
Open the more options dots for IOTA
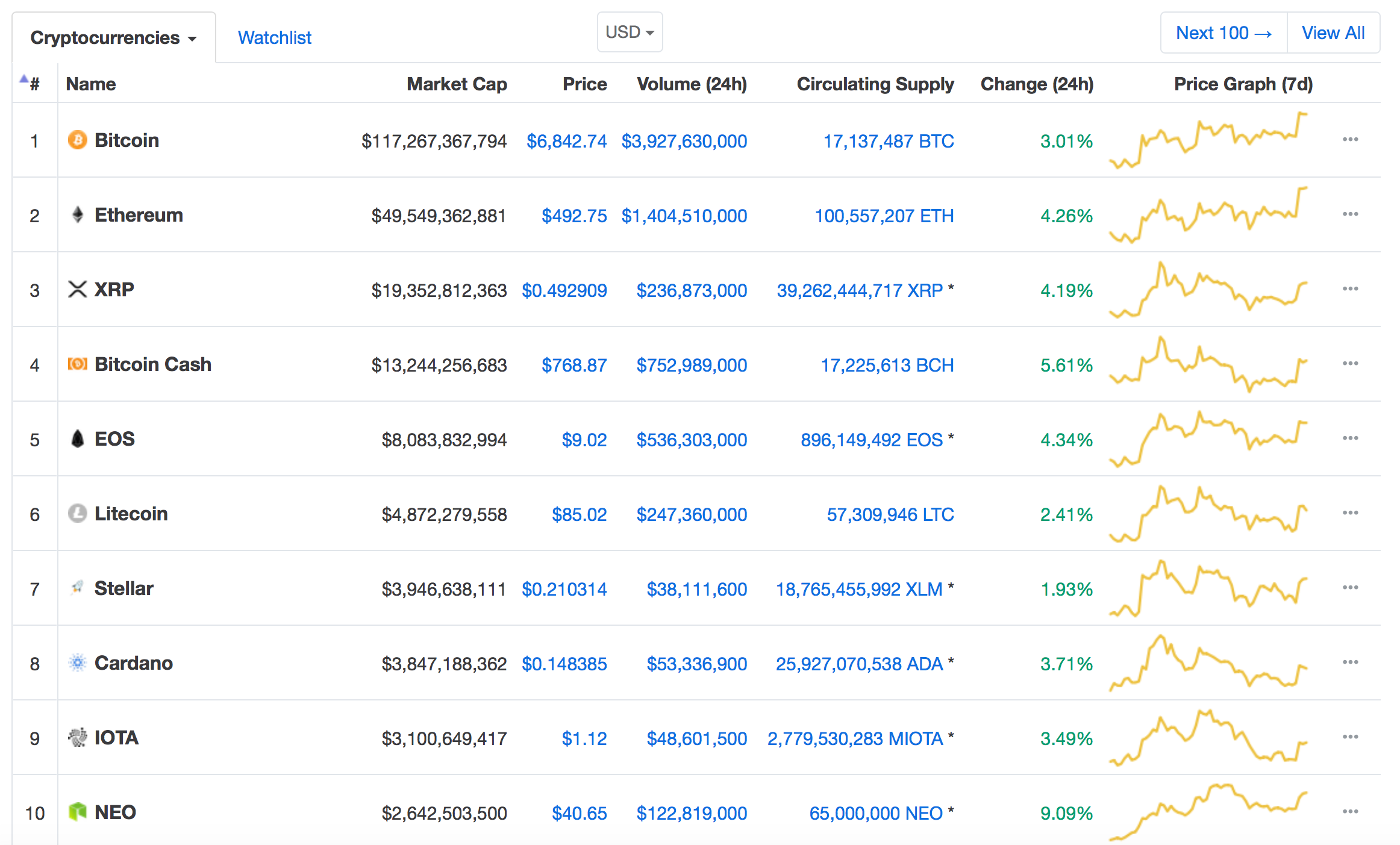point(1350,737)
